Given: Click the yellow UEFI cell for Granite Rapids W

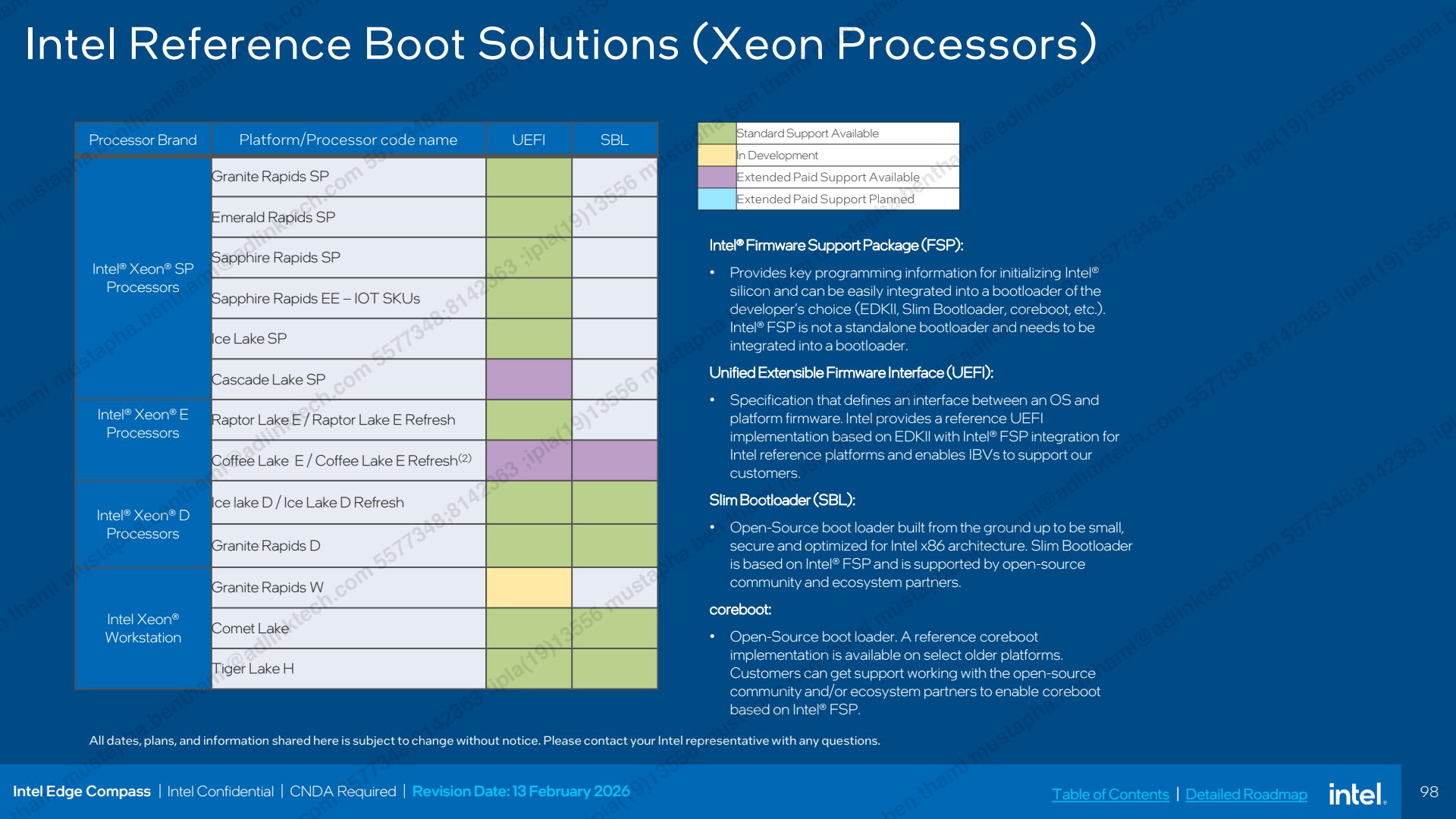Looking at the screenshot, I should [529, 587].
